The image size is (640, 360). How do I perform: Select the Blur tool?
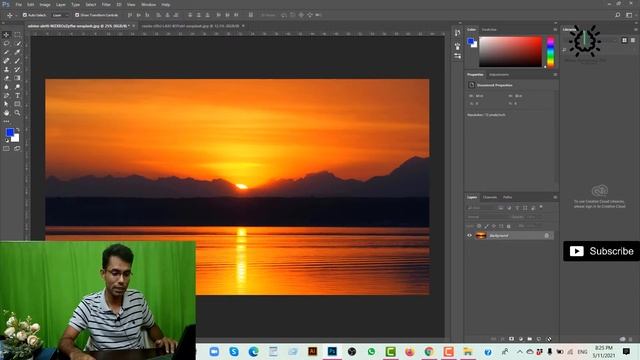6,87
